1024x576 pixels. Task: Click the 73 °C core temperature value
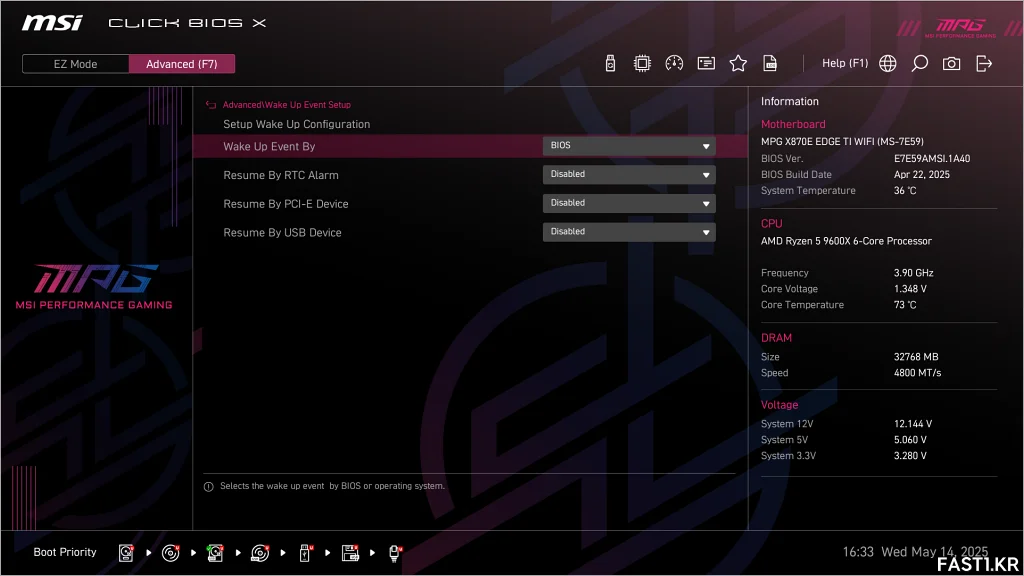coord(905,305)
